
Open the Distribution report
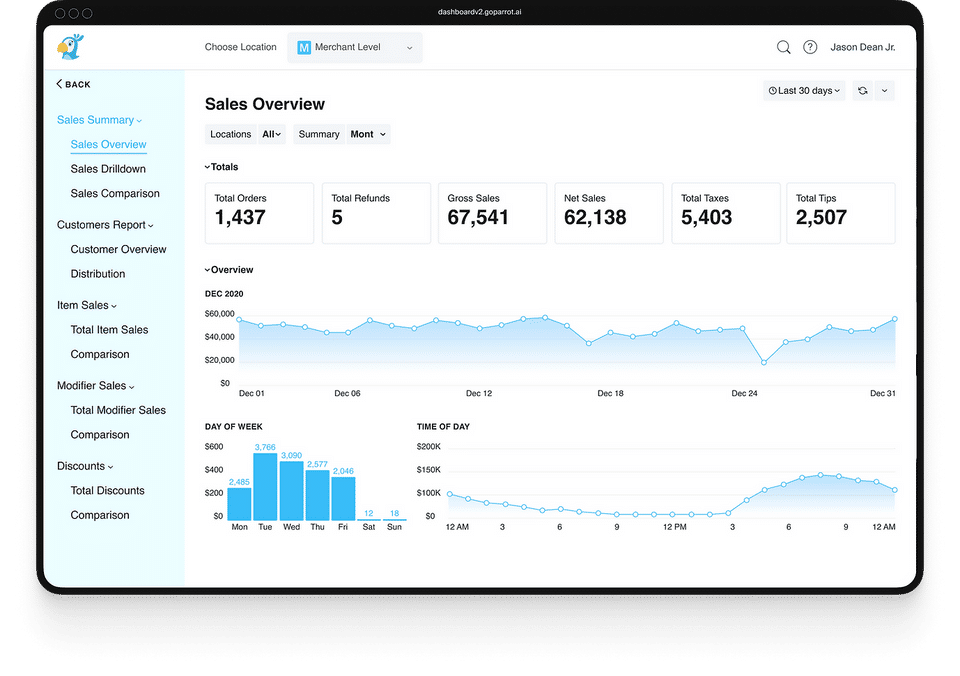pyautogui.click(x=97, y=274)
